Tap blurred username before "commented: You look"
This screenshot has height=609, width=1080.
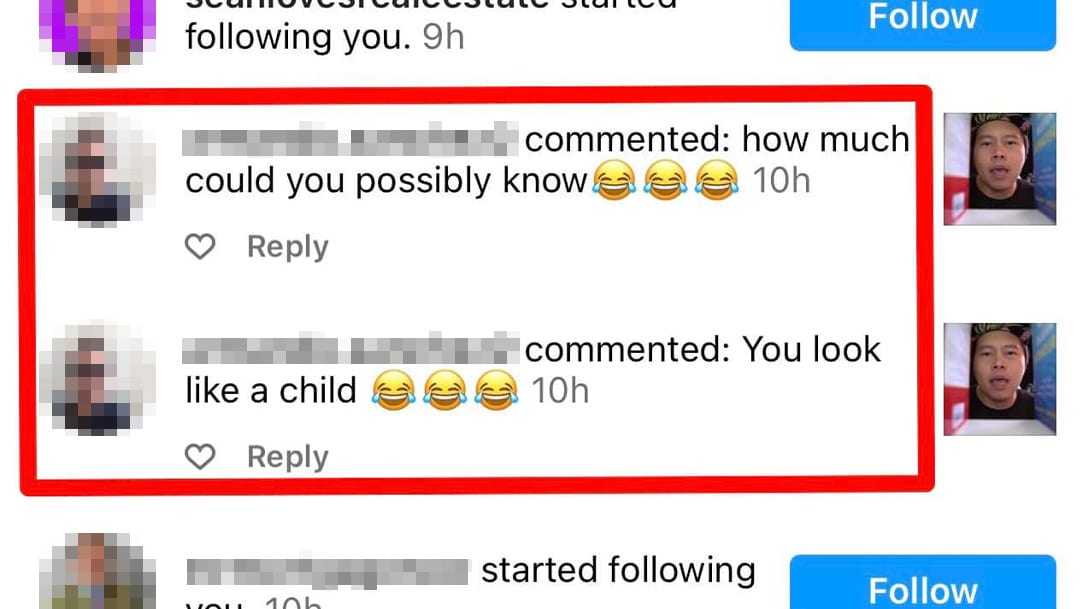pos(351,349)
